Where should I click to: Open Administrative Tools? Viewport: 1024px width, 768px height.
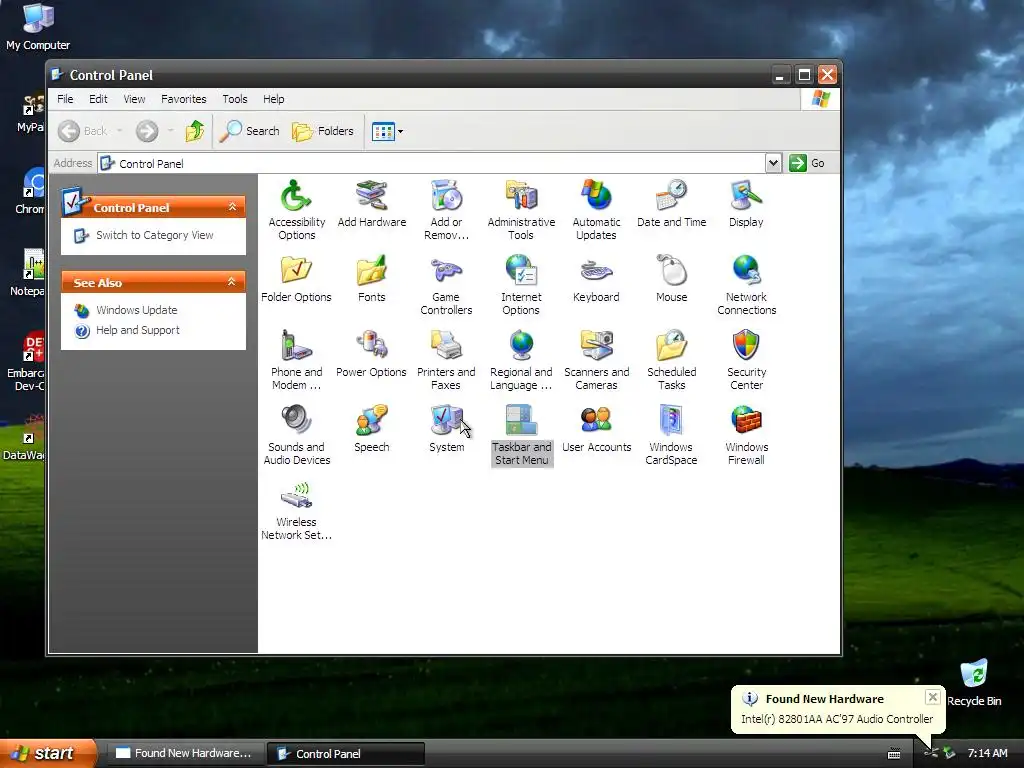click(521, 210)
